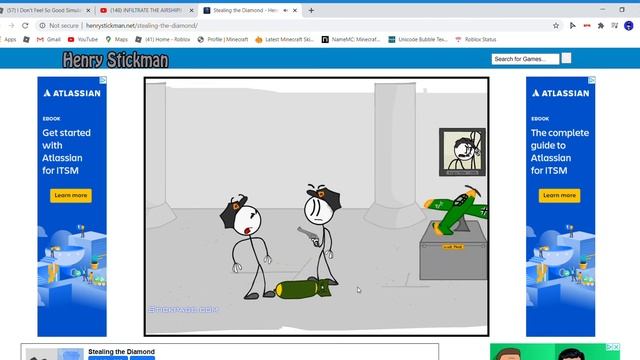
Task: Open the YouTube bookmark
Action: point(83,40)
